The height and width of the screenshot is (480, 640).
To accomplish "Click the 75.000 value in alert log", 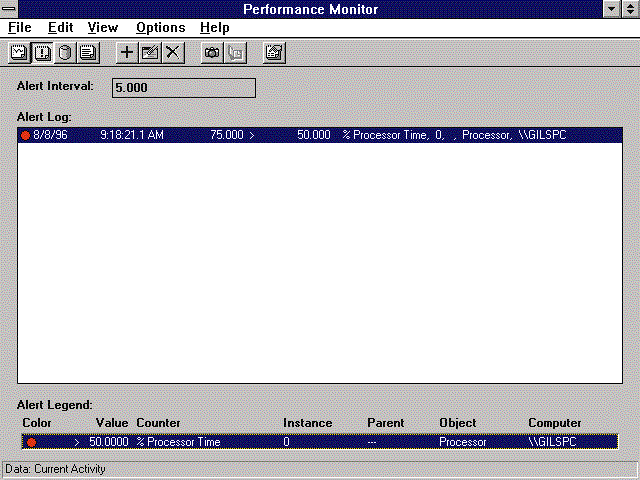I will 227,135.
